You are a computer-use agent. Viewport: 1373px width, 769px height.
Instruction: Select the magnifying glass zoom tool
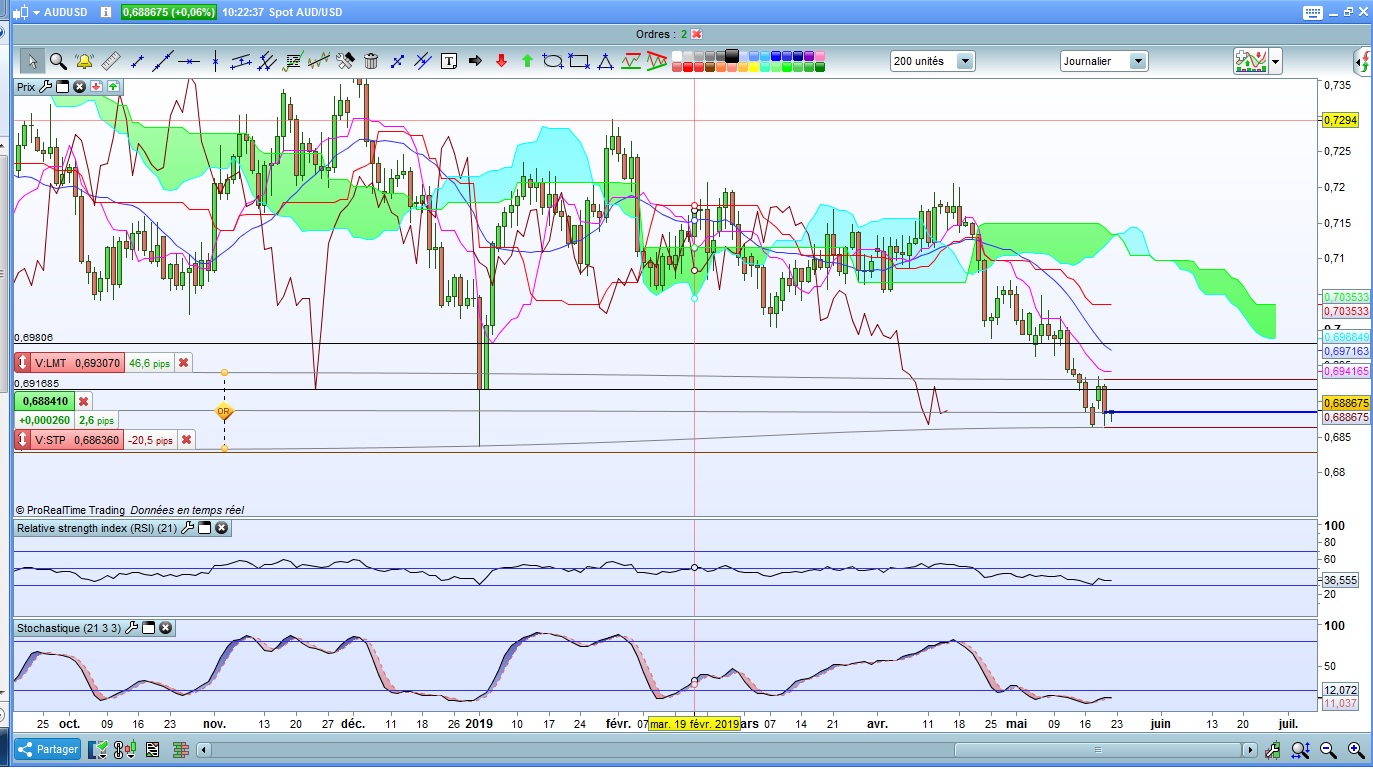pos(58,61)
